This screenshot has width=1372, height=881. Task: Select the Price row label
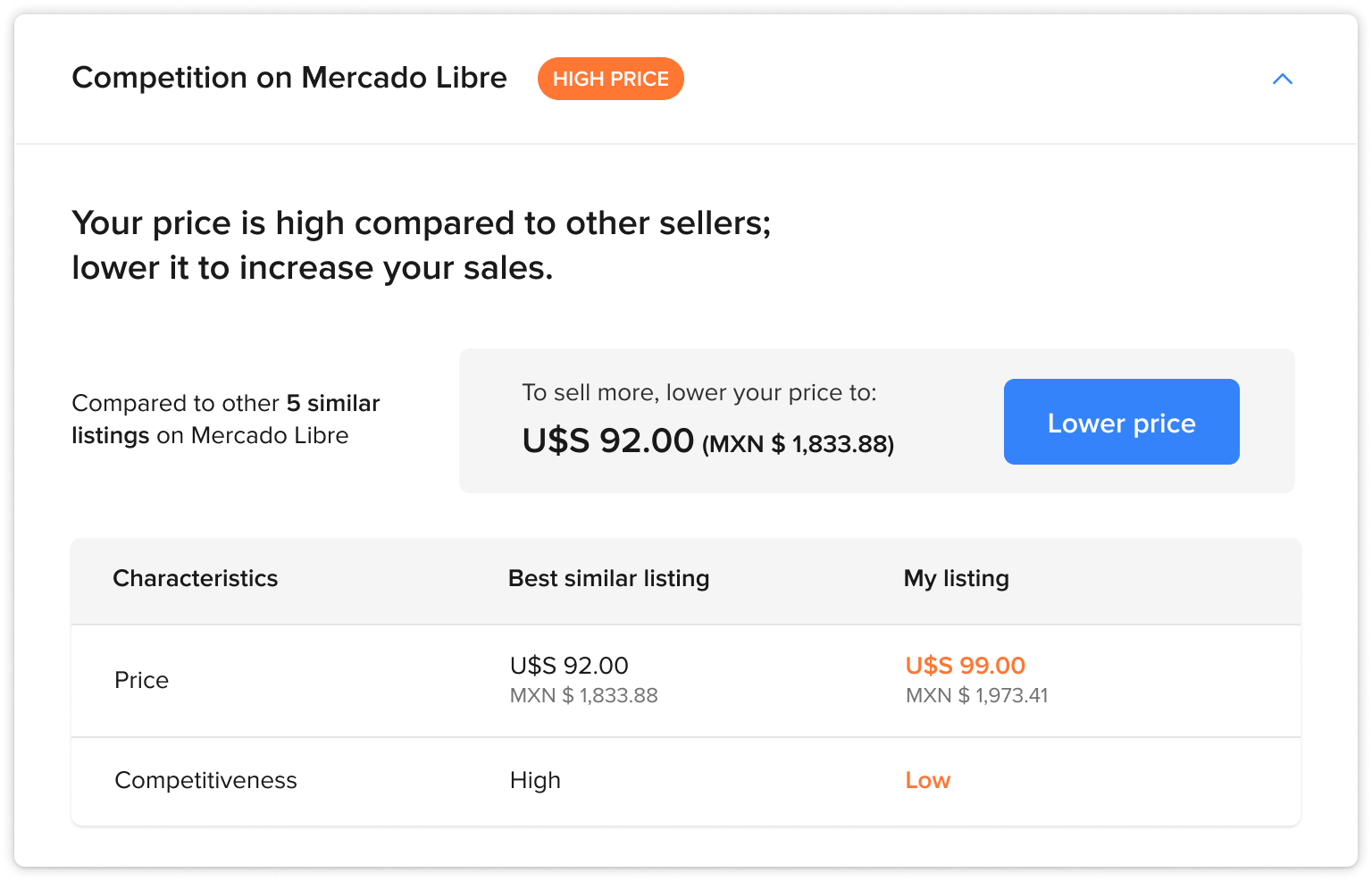pos(141,680)
